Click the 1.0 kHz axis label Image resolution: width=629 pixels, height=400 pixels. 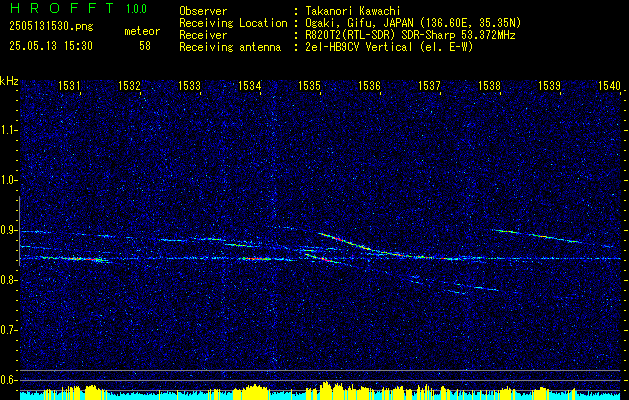click(7, 180)
